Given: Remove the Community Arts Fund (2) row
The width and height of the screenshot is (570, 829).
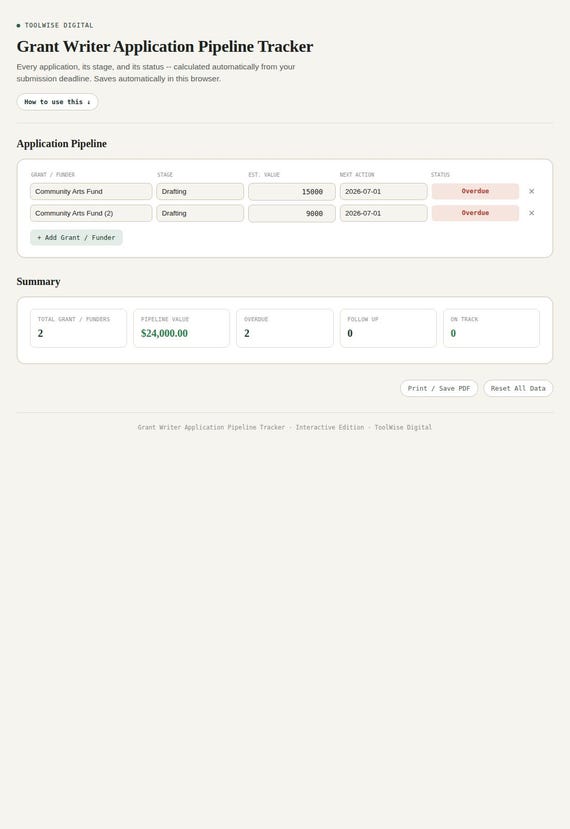Looking at the screenshot, I should click(x=531, y=213).
